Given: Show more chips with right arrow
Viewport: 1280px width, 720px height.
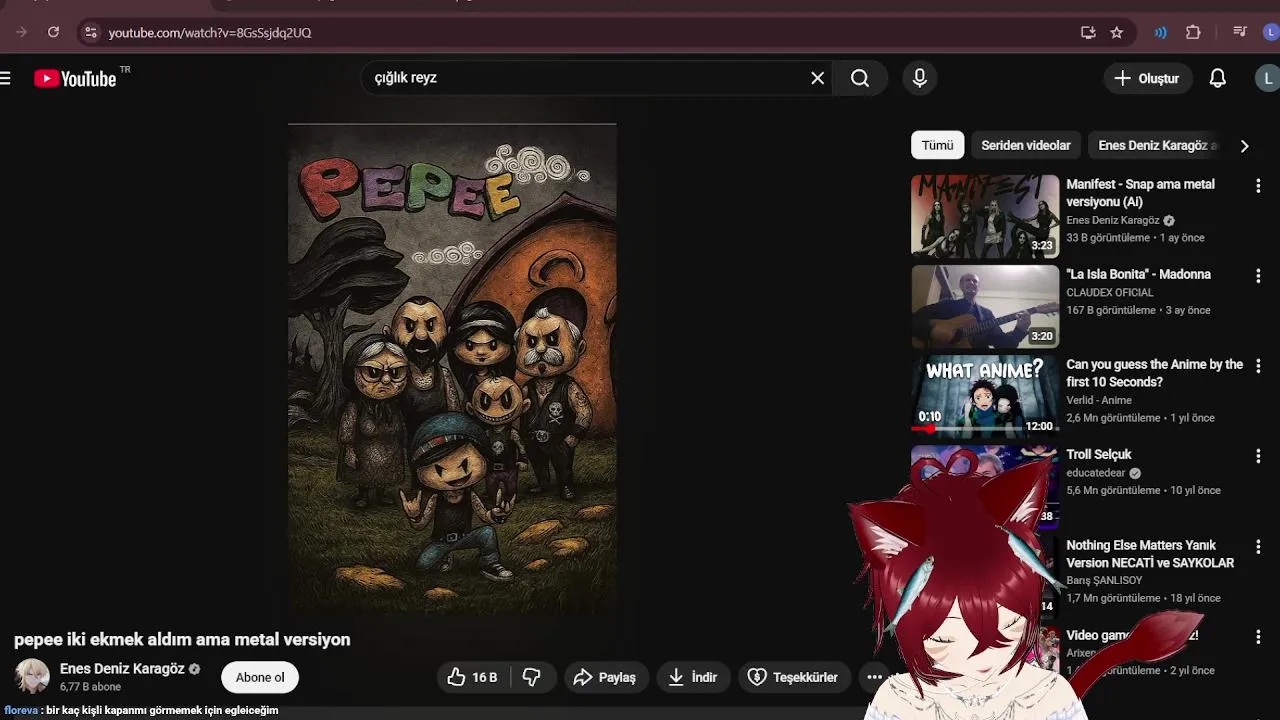Looking at the screenshot, I should coord(1244,145).
